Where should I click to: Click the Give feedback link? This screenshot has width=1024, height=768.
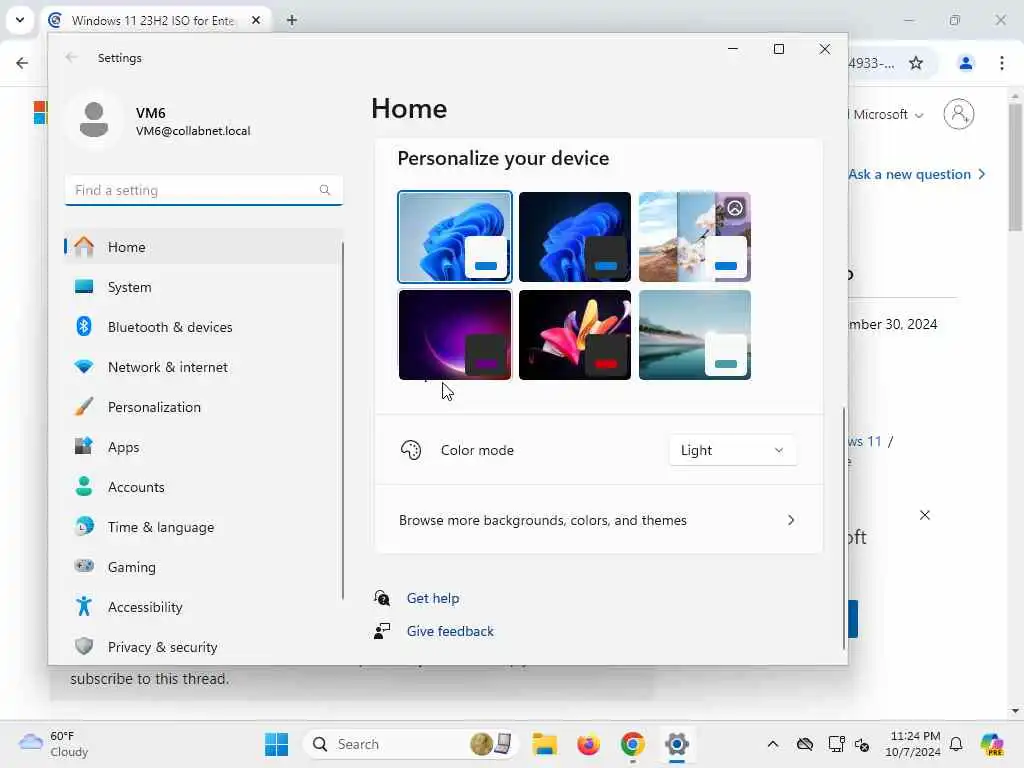[x=450, y=632]
